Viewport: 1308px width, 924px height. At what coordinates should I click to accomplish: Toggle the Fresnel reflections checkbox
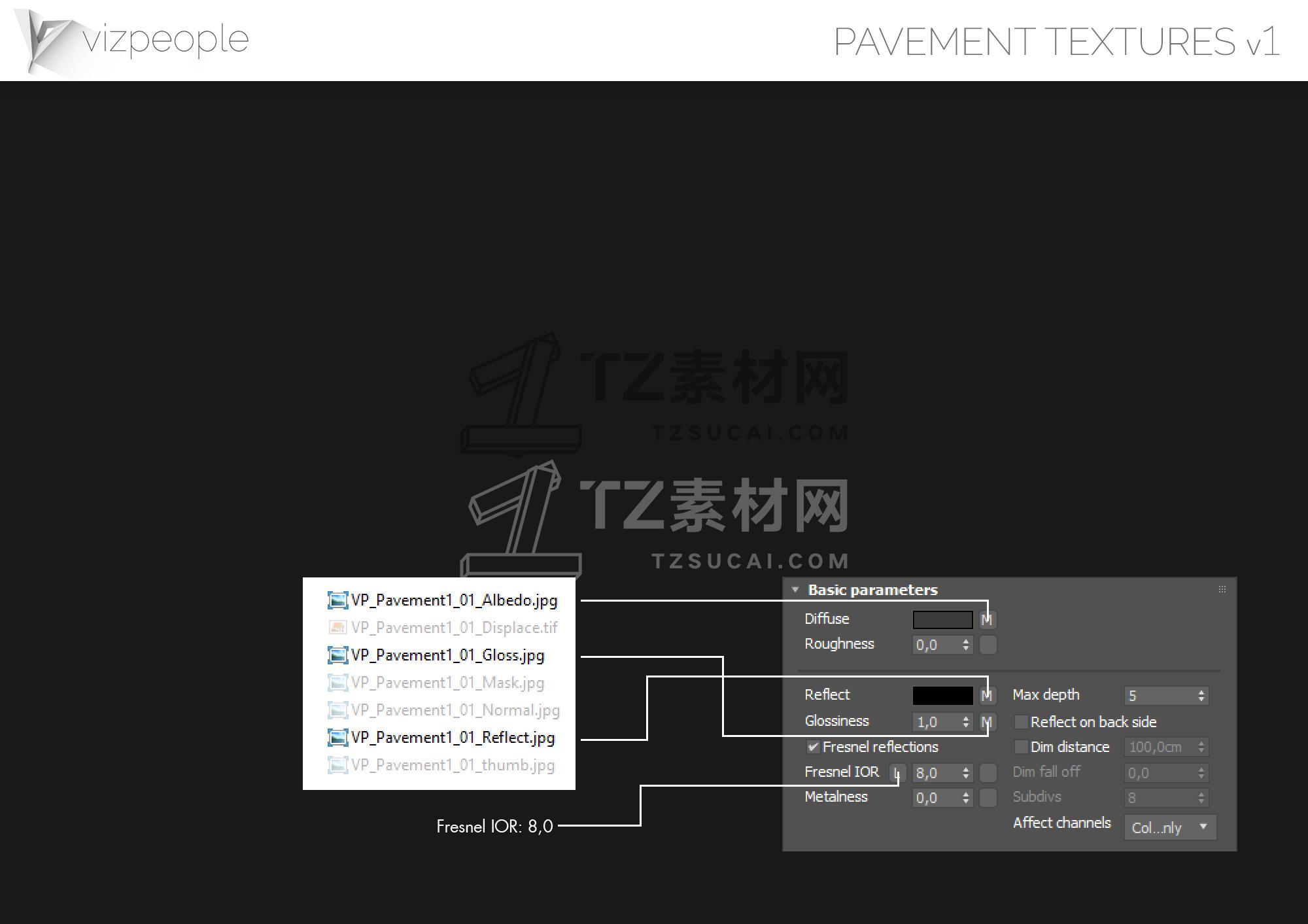click(813, 747)
